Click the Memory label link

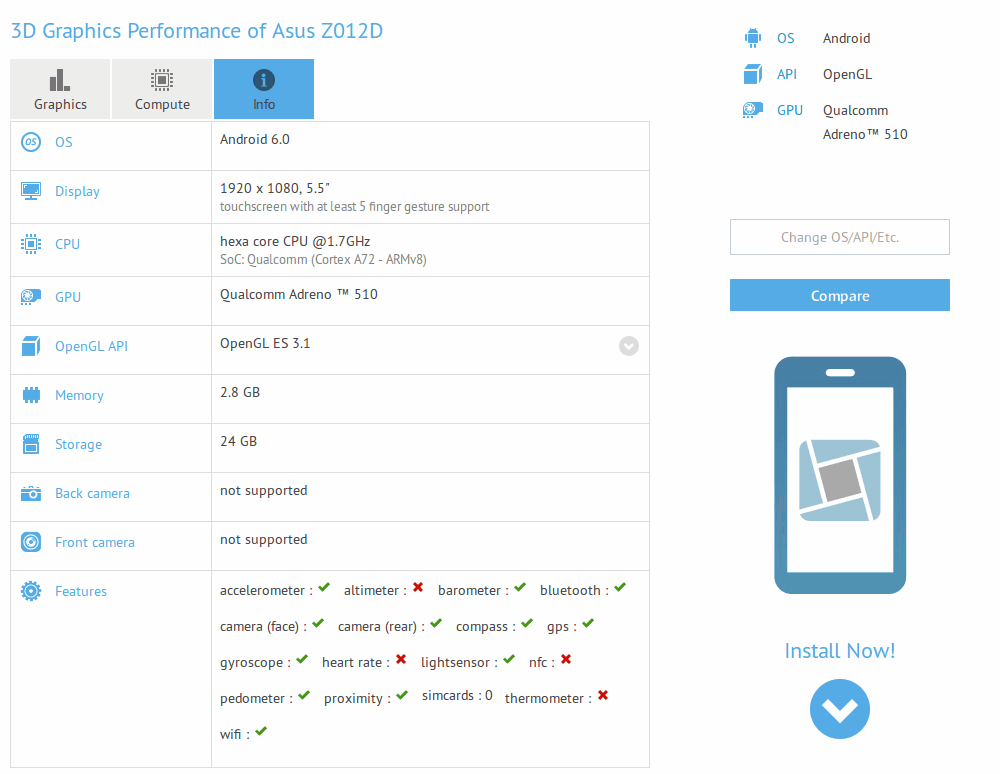point(79,395)
